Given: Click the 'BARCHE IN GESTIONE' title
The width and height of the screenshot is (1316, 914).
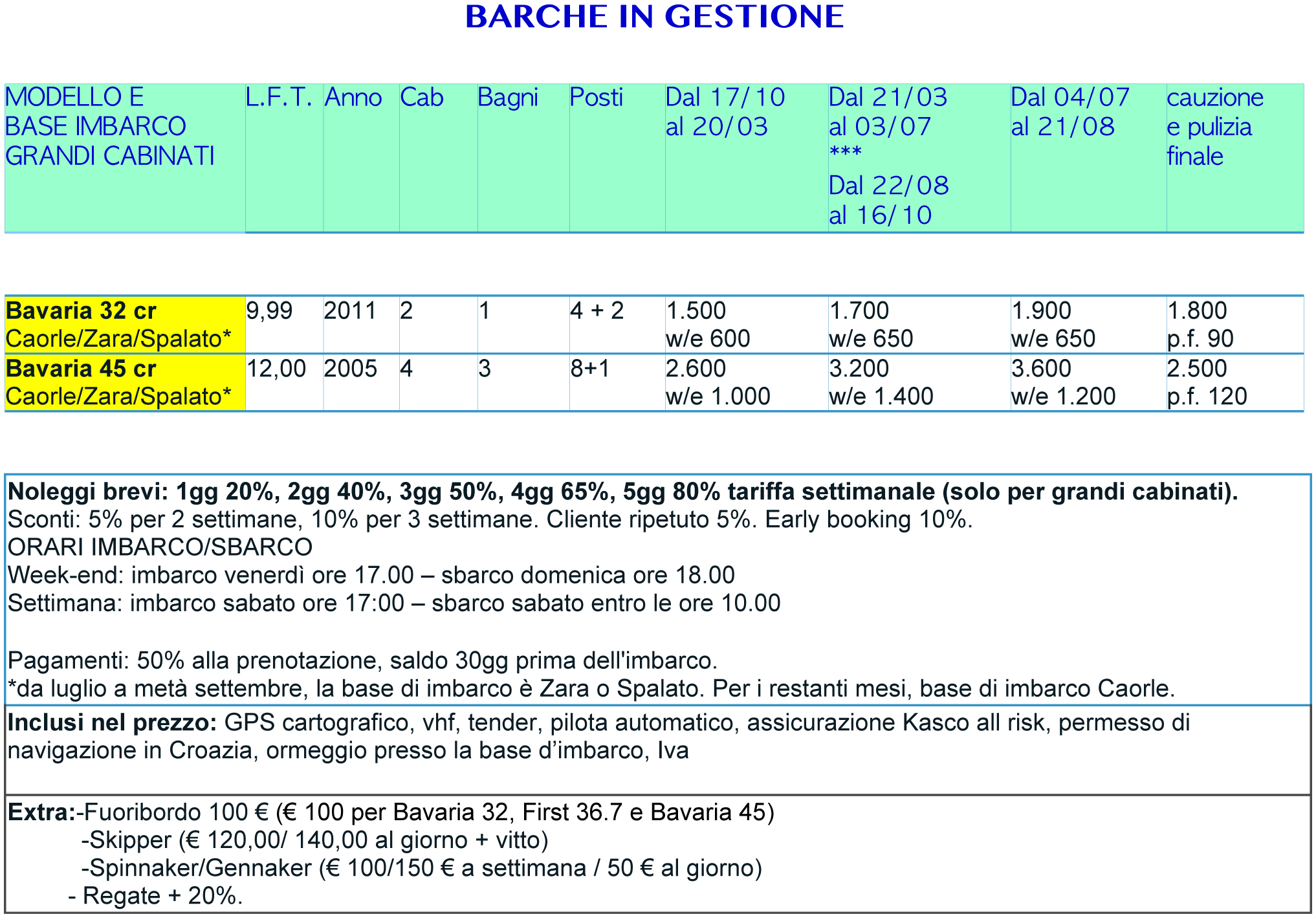Looking at the screenshot, I should coord(654,17).
